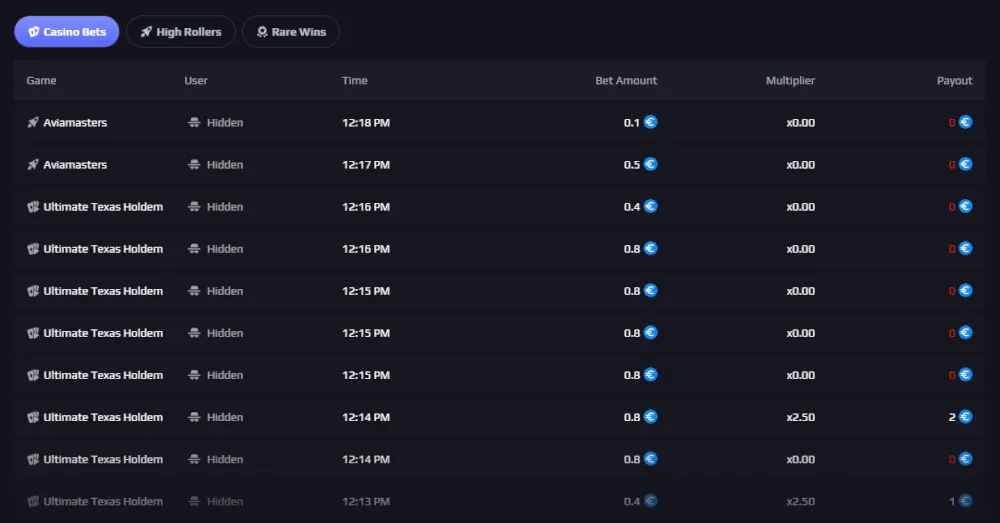Click the 0.5 bet amount value
This screenshot has height=523, width=1000.
631,165
